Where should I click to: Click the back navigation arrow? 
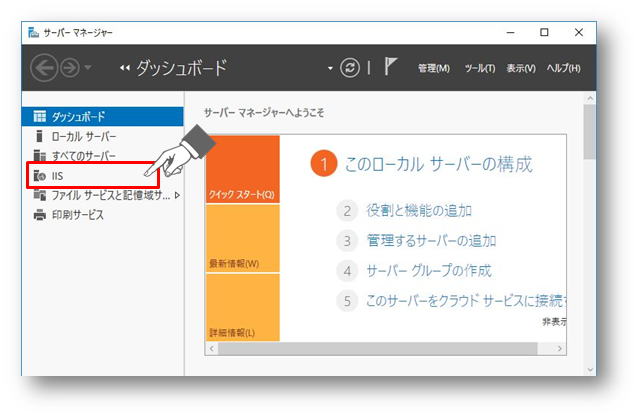pos(44,68)
